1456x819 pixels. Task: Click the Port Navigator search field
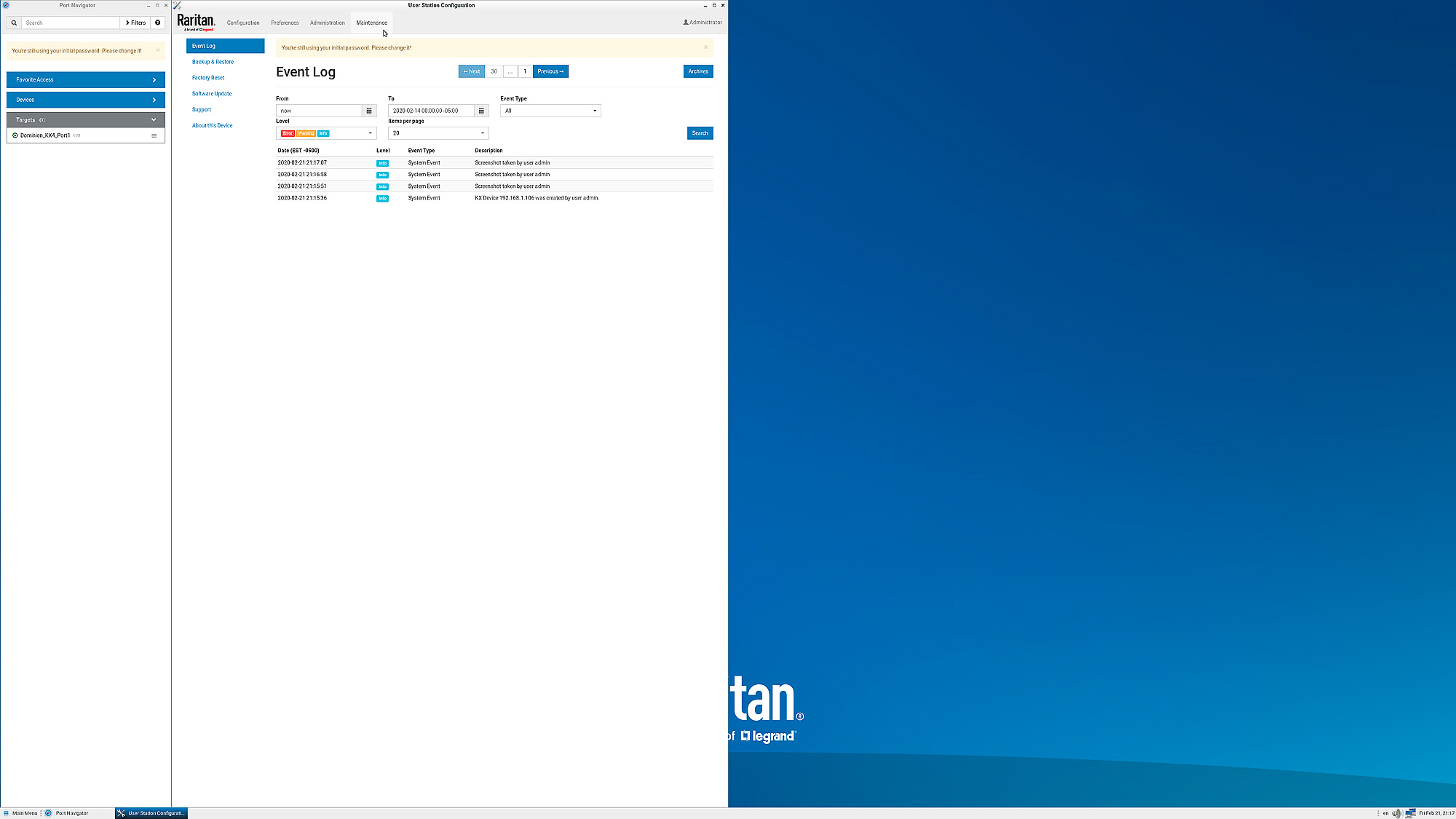coord(71,23)
